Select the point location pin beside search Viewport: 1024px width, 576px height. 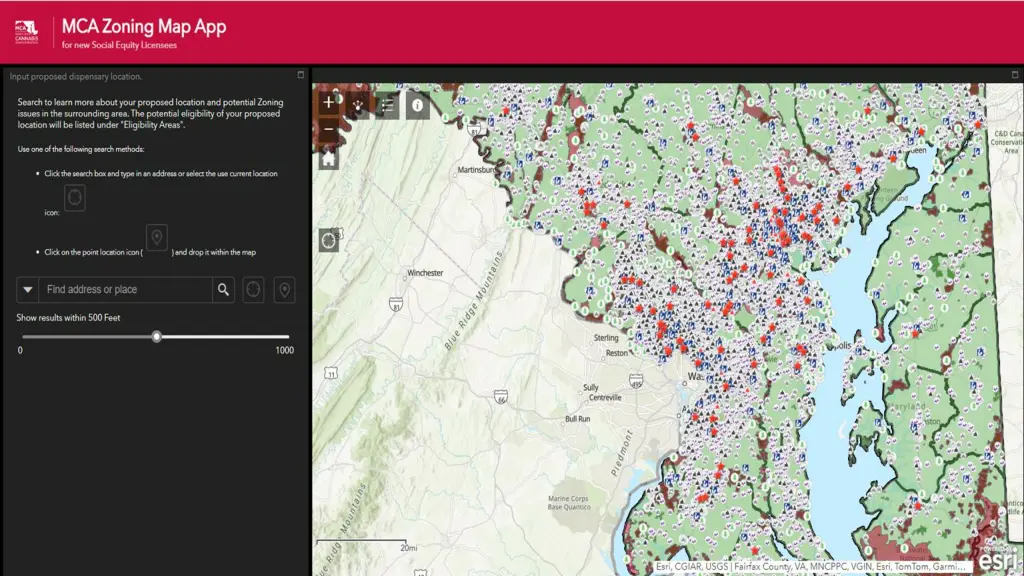point(284,289)
